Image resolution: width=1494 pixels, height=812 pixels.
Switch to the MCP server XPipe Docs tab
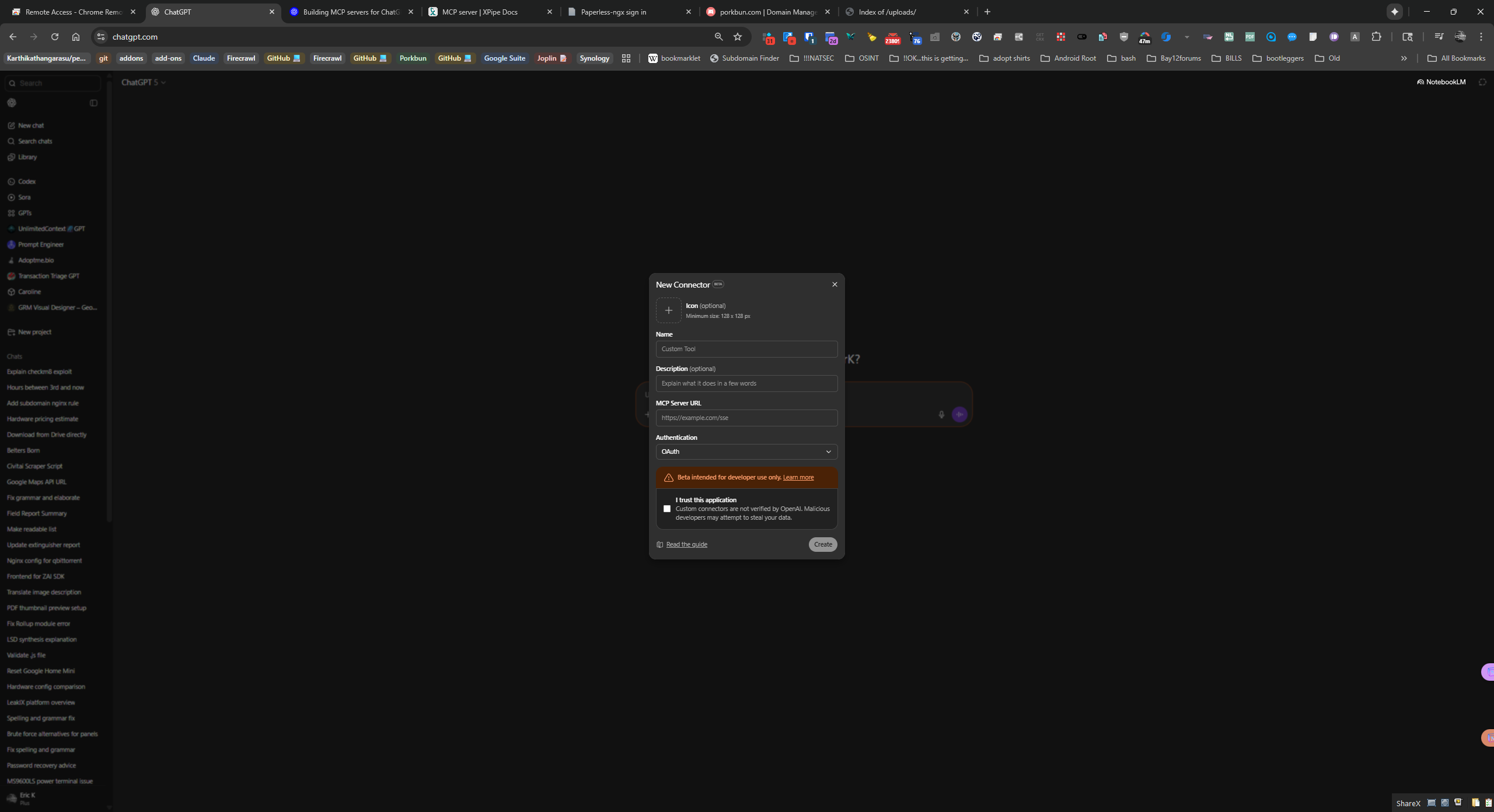(x=479, y=12)
